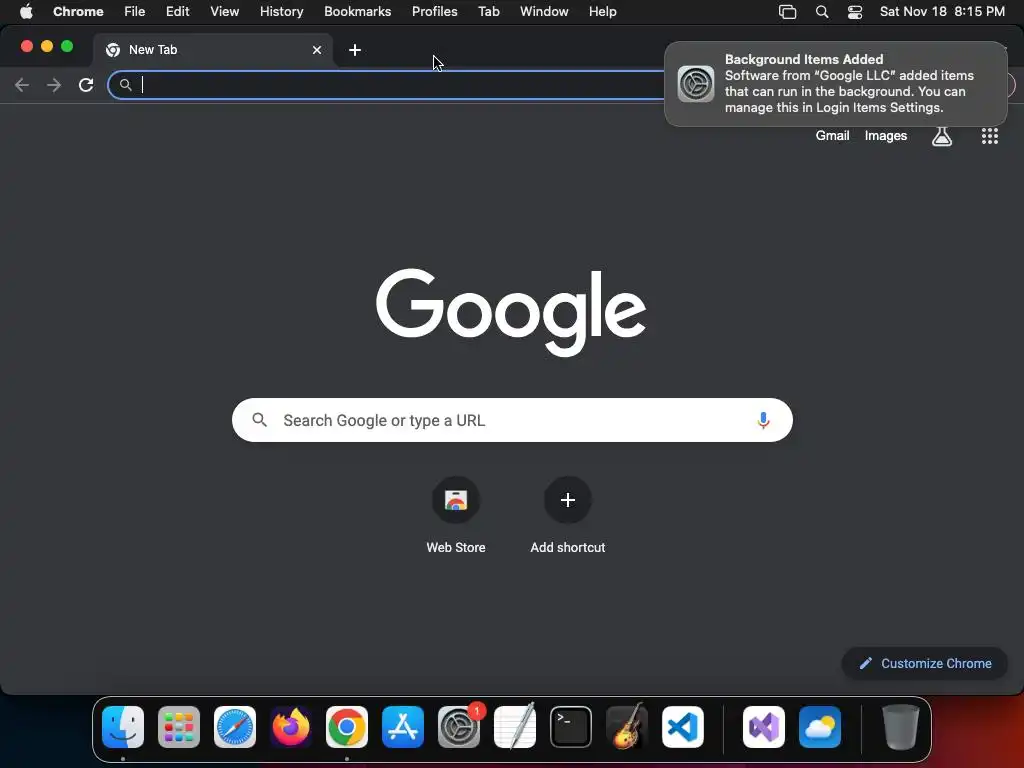Image resolution: width=1024 pixels, height=768 pixels.
Task: Open the View menu
Action: click(224, 11)
